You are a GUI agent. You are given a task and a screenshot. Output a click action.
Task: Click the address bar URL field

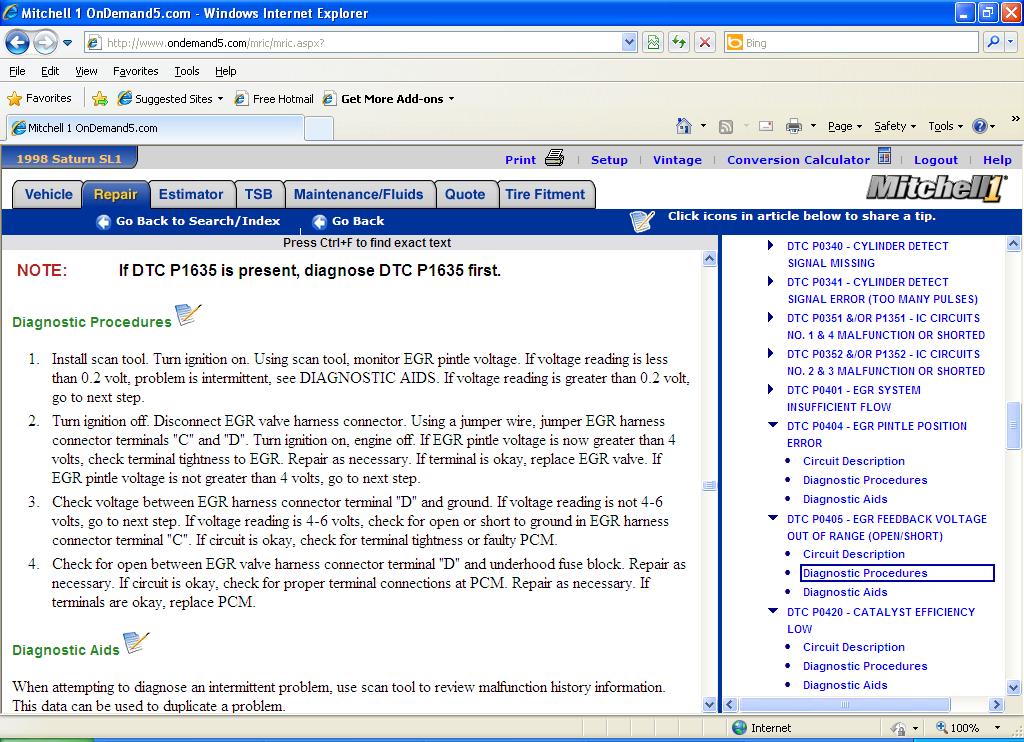click(362, 43)
